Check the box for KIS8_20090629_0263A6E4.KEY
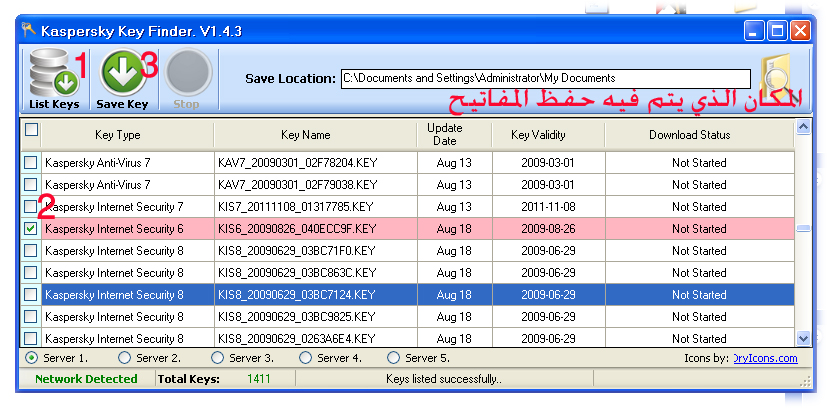827x408 pixels. coord(31,338)
